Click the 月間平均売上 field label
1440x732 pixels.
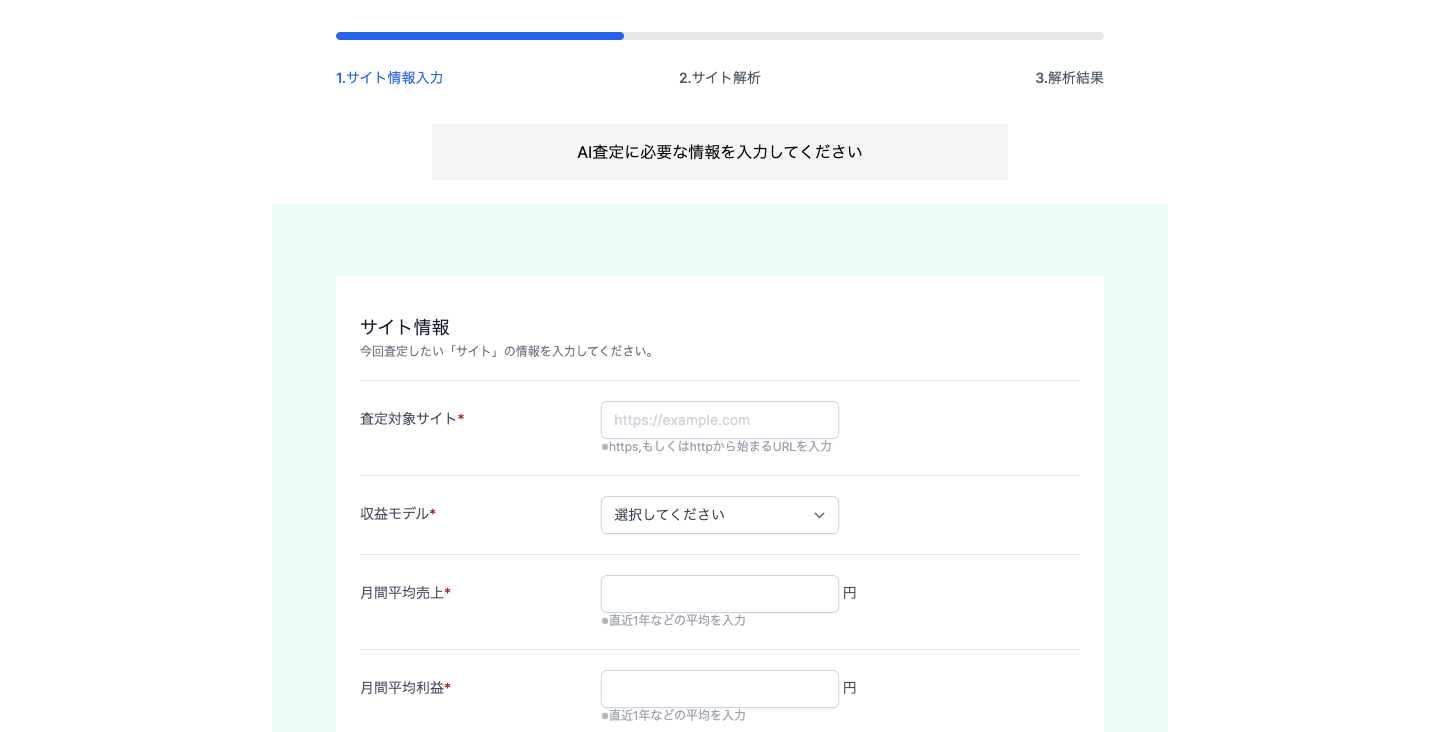402,593
